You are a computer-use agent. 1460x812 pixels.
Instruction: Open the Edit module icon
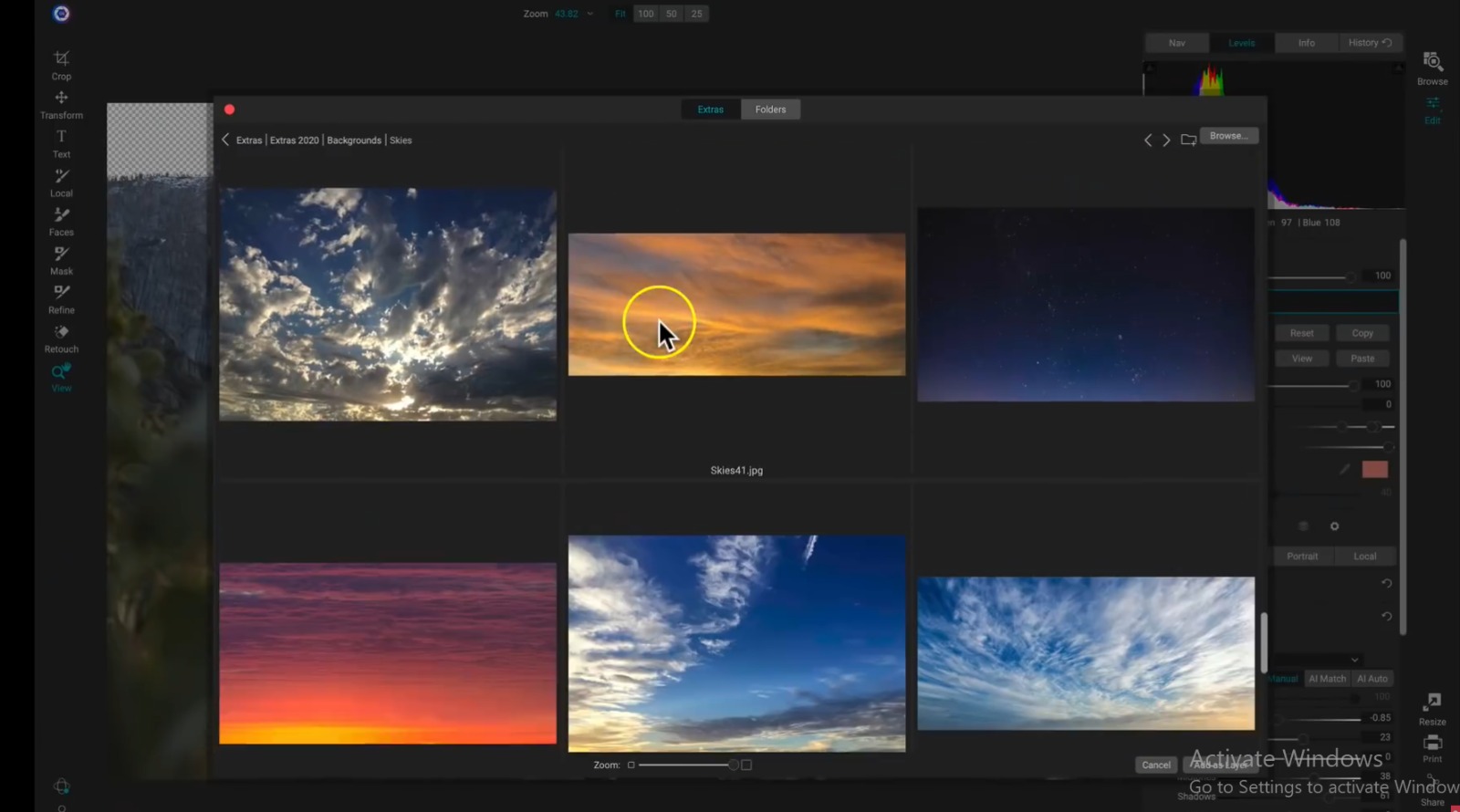pos(1433,110)
